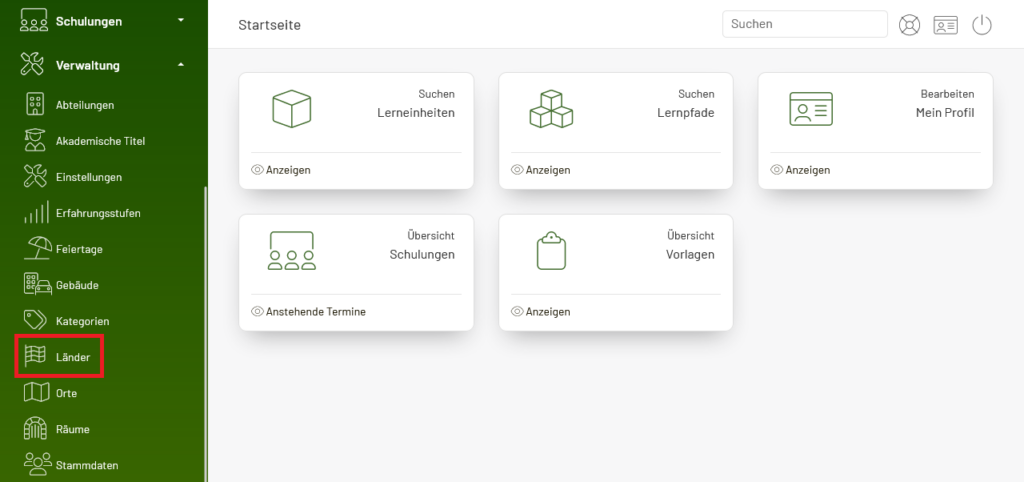Click the Schulungen classroom tile icon
The height and width of the screenshot is (482, 1024).
291,251
